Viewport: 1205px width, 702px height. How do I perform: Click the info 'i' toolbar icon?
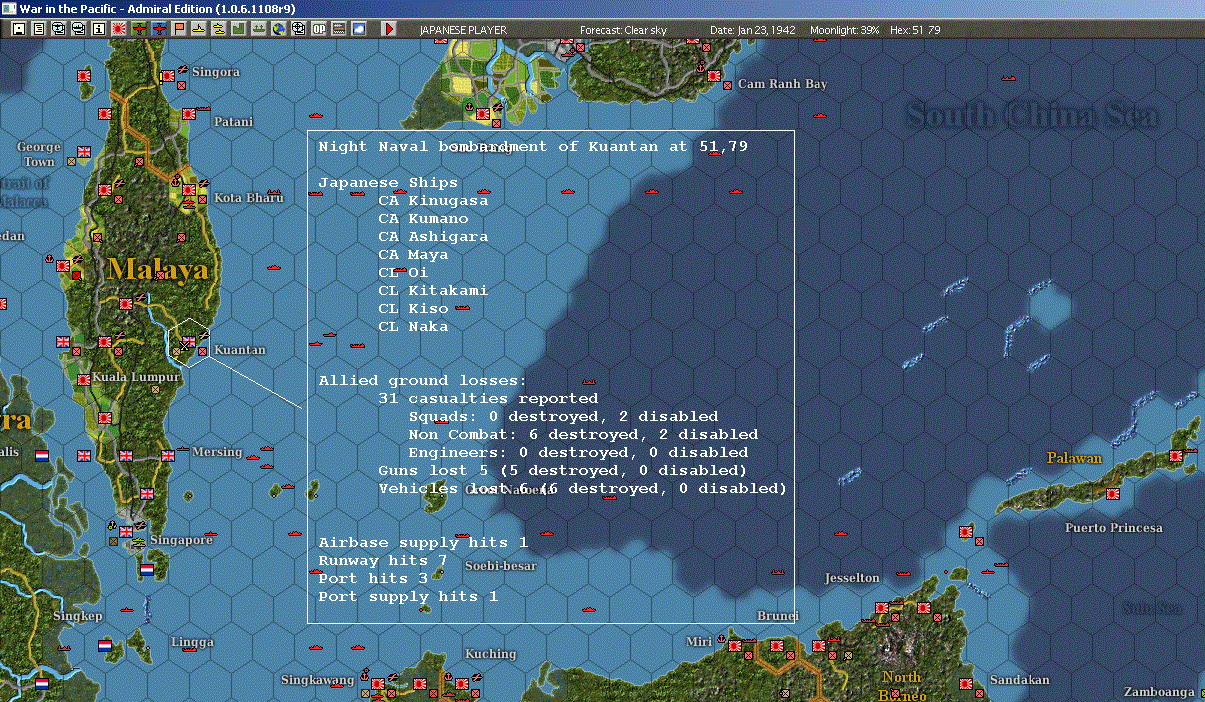(x=99, y=29)
